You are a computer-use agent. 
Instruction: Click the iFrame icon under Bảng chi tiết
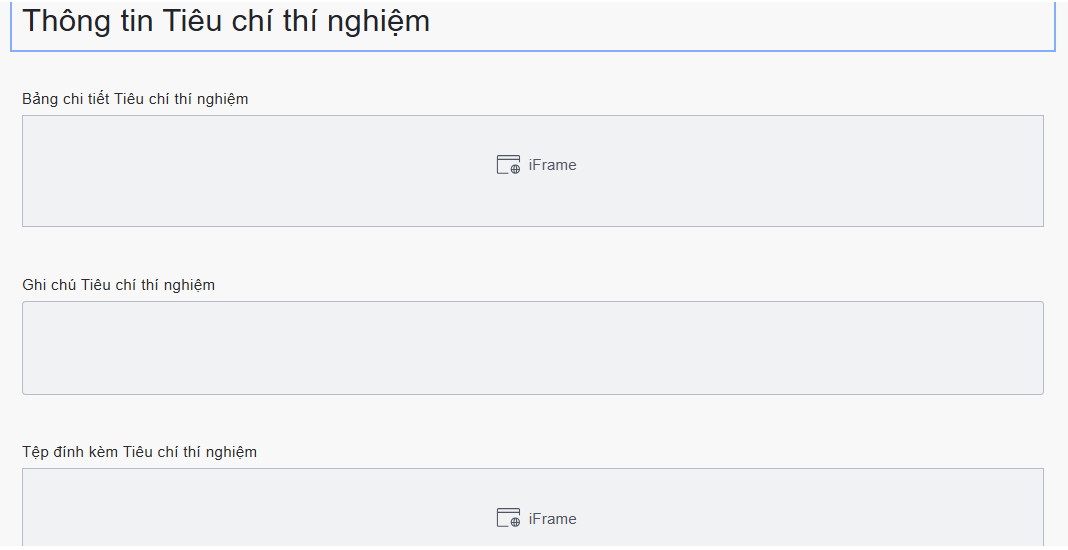tap(508, 165)
